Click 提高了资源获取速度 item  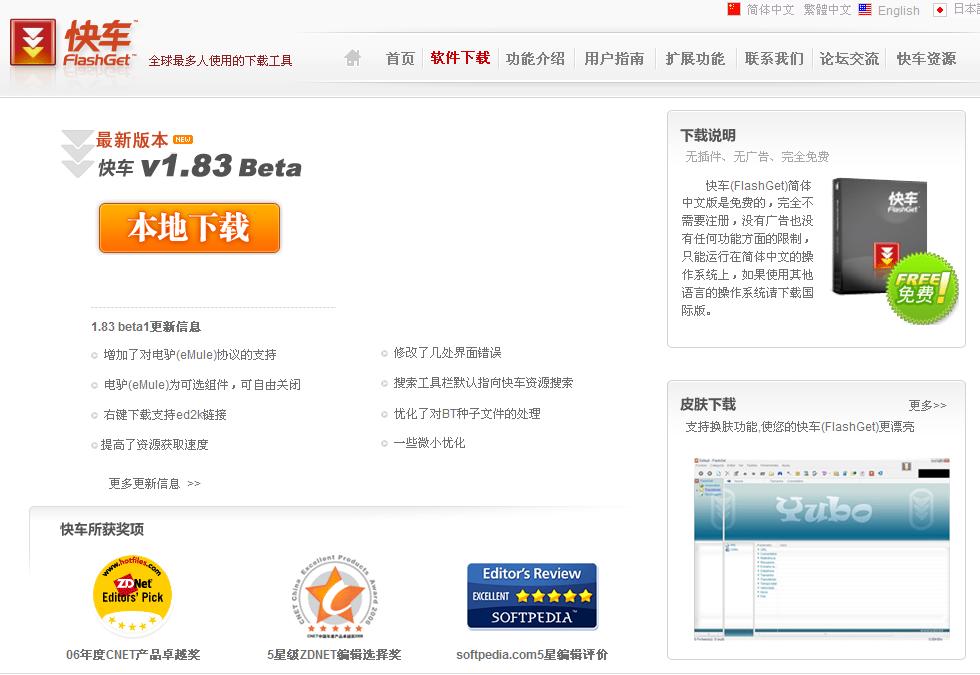(x=154, y=444)
